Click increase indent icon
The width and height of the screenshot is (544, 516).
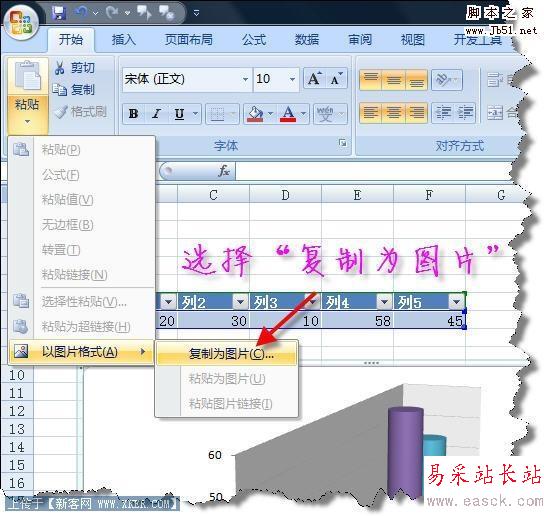465,113
